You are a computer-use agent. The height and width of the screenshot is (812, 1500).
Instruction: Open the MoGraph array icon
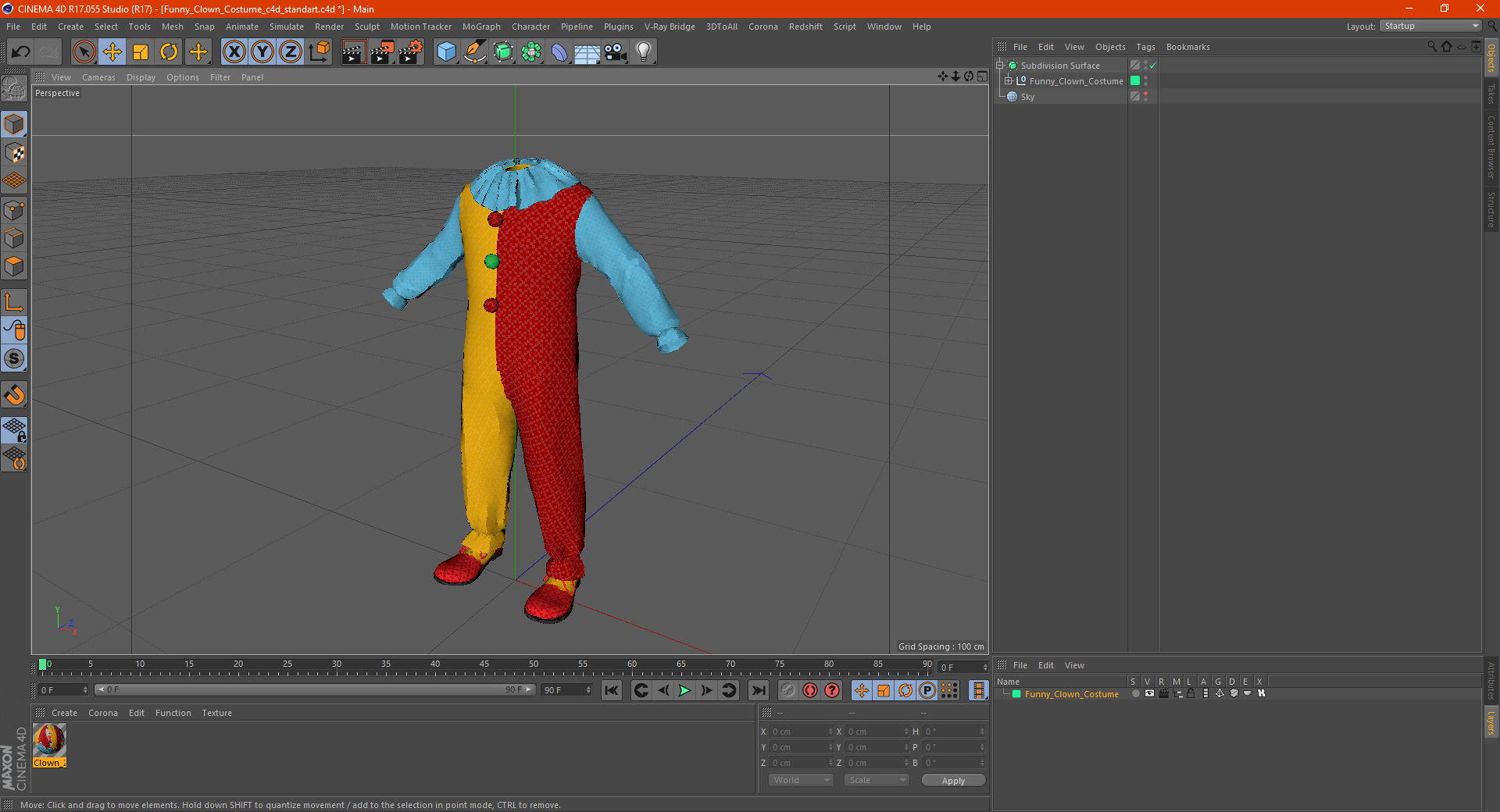point(531,52)
